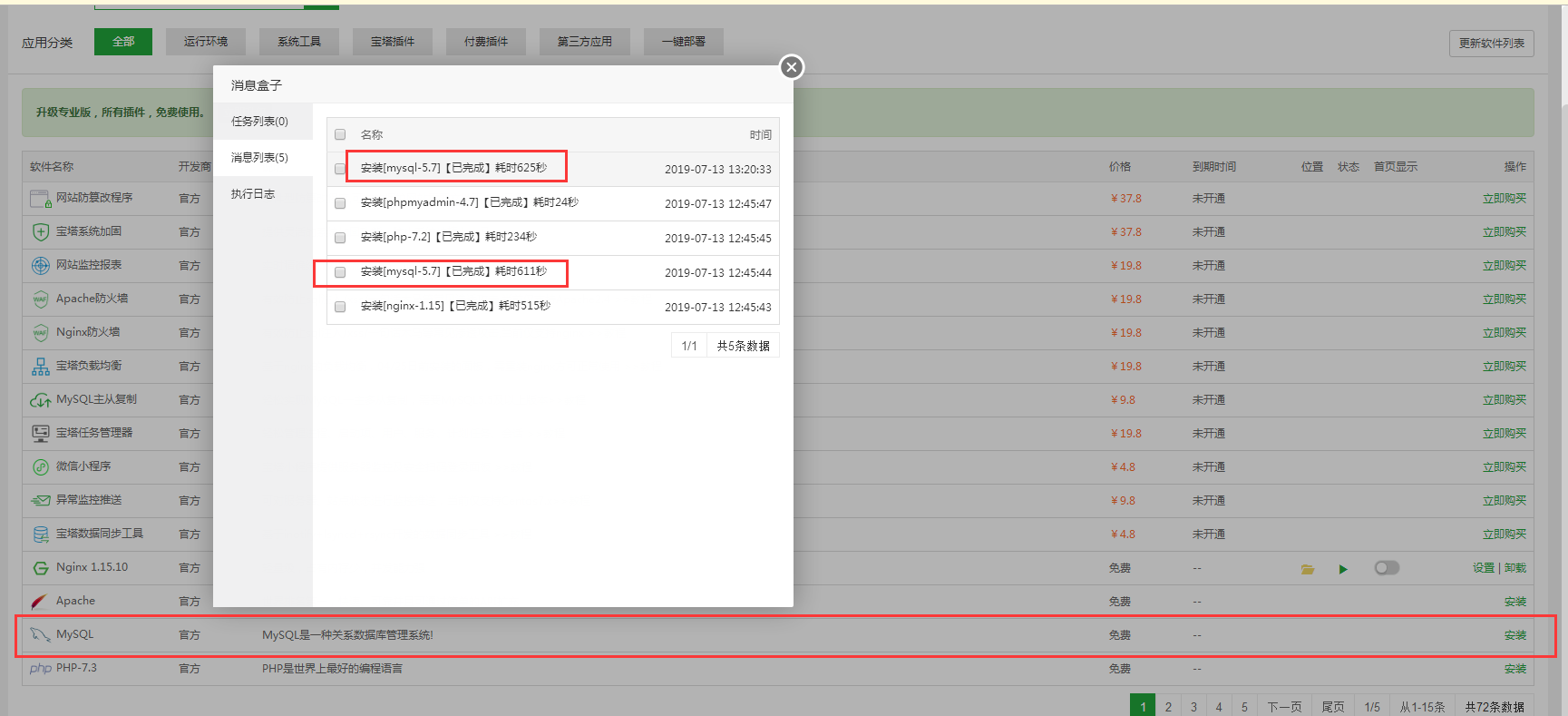The image size is (1568, 716).
Task: Click the 网站防篡改程序 icon
Action: point(41,198)
